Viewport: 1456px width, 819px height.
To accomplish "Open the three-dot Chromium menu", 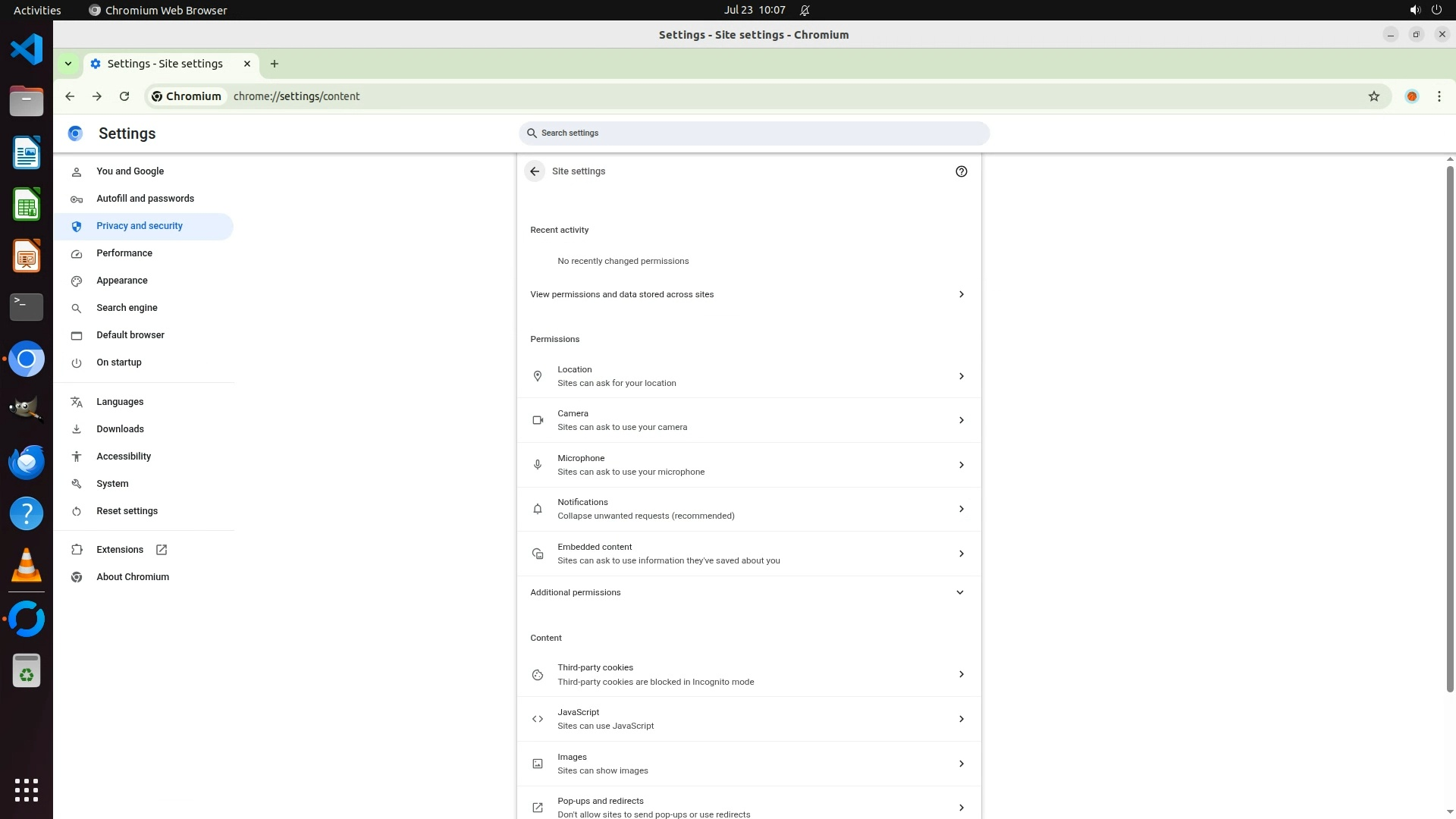I will [x=1439, y=96].
